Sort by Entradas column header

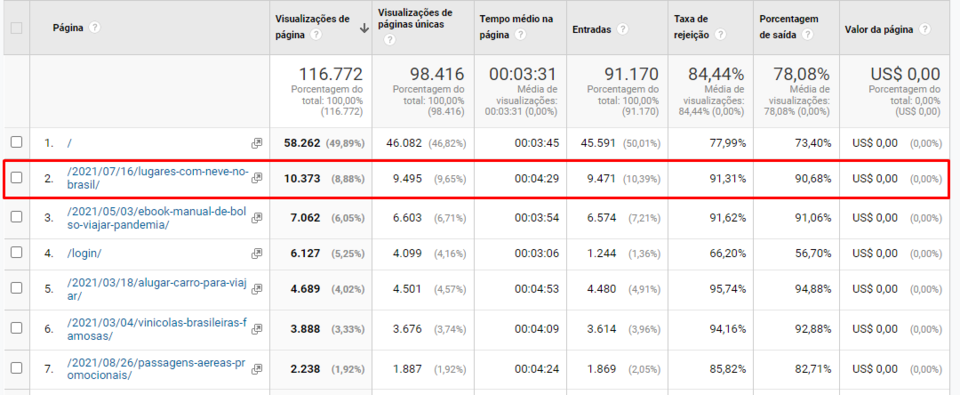point(591,29)
